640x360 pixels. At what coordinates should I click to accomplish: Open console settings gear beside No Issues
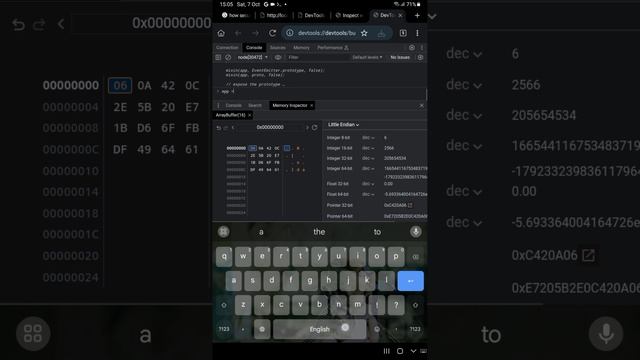click(420, 58)
